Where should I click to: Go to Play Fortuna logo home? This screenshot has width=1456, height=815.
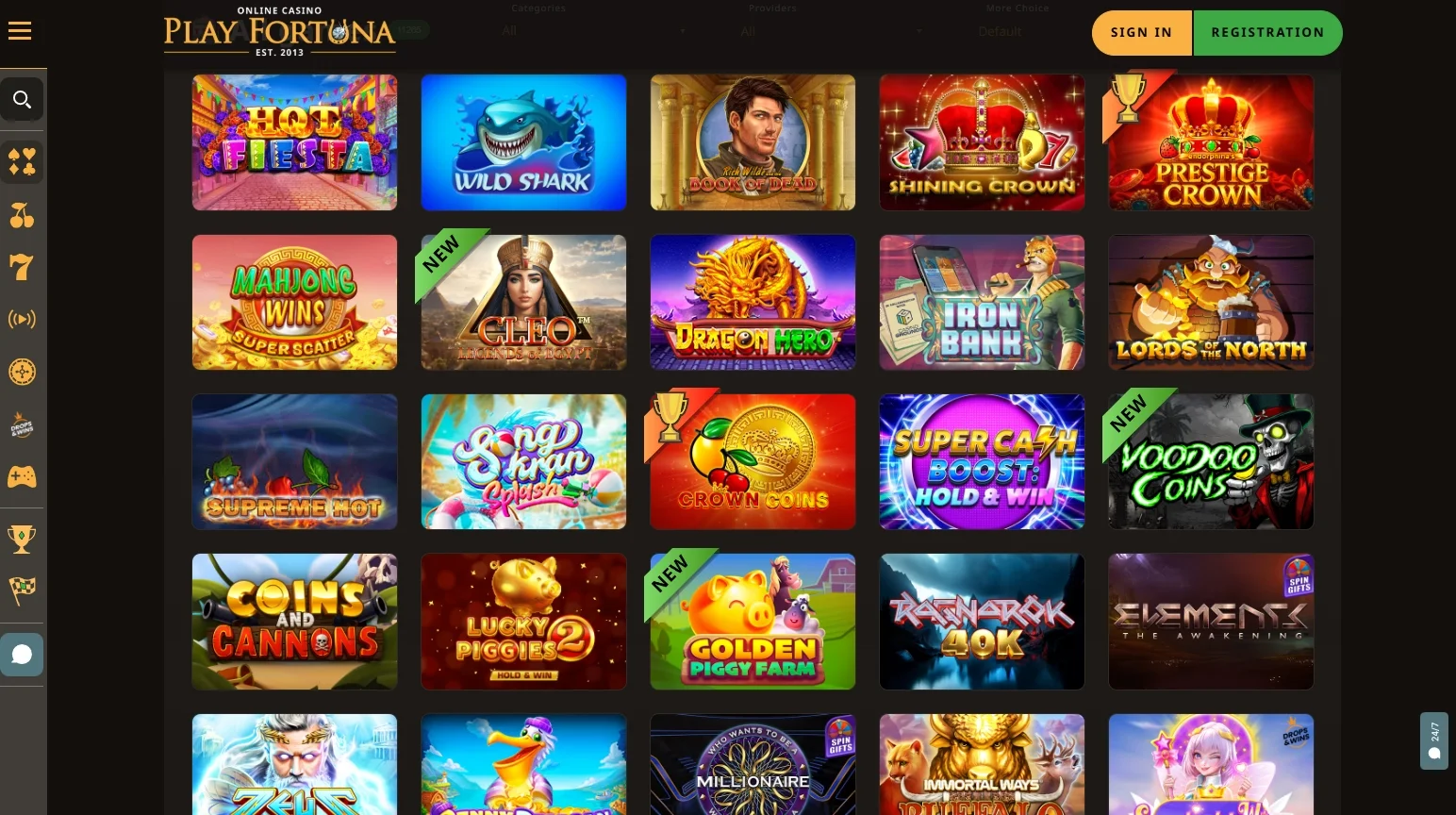click(279, 31)
